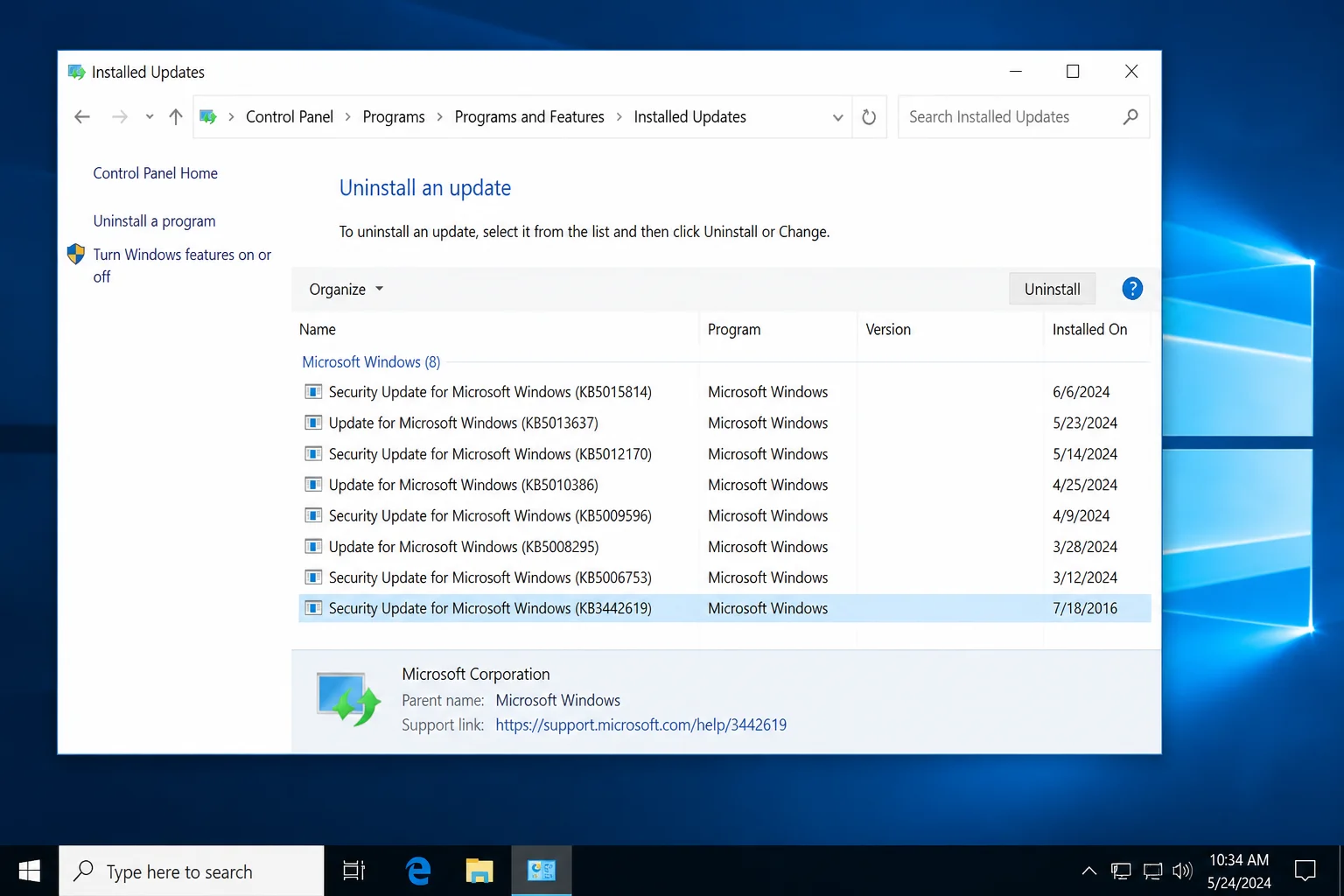This screenshot has width=1344, height=896.
Task: Open Uninstall a program link
Action: point(155,221)
